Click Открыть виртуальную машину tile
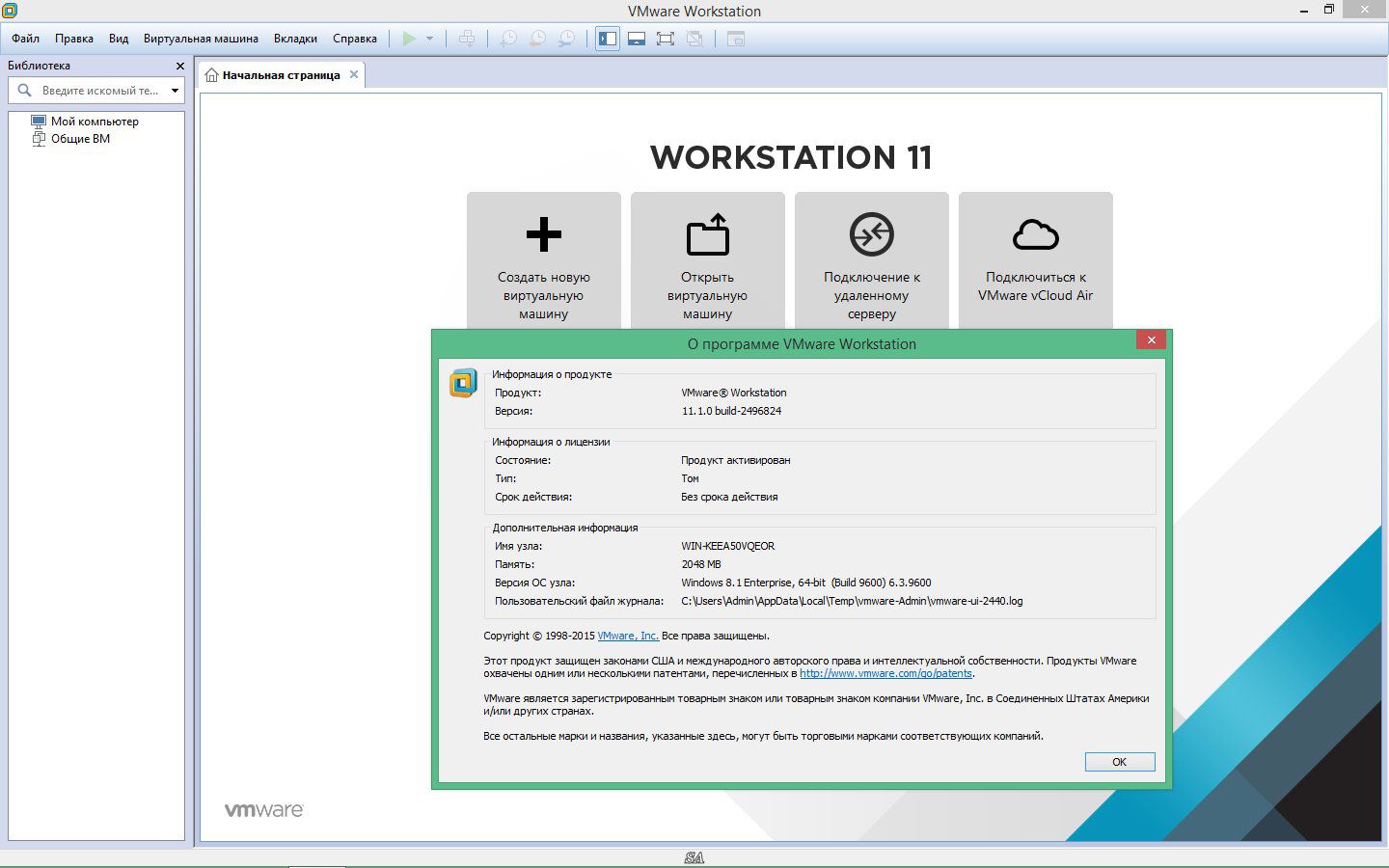1389x868 pixels. pos(708,260)
